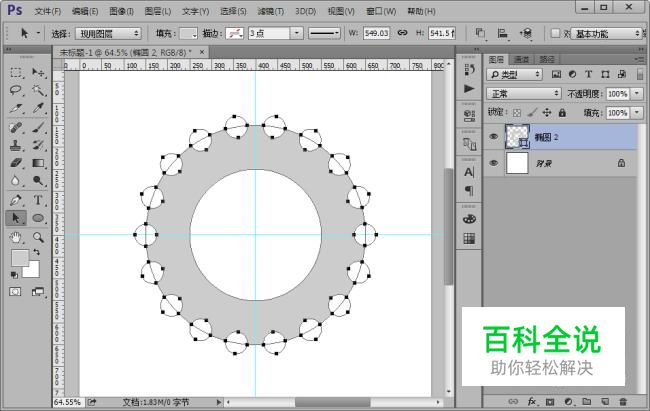Select the Dodge tool
Viewport: 650px width, 411px height.
pyautogui.click(x=38, y=180)
